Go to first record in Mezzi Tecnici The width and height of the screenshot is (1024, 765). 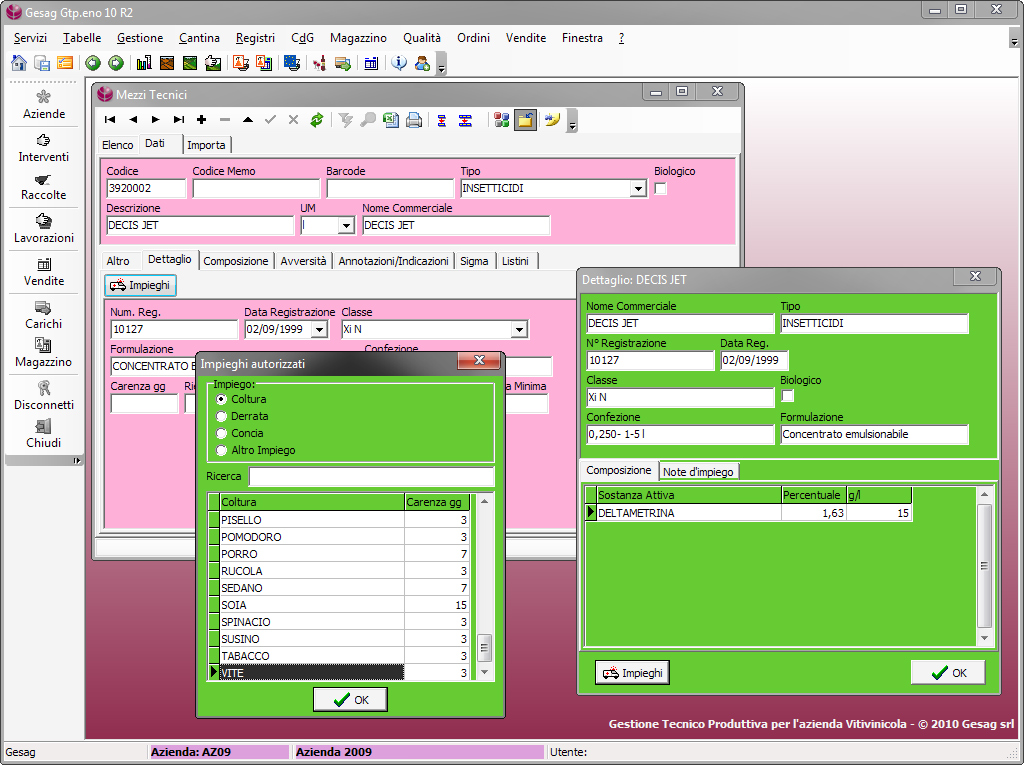[x=110, y=120]
